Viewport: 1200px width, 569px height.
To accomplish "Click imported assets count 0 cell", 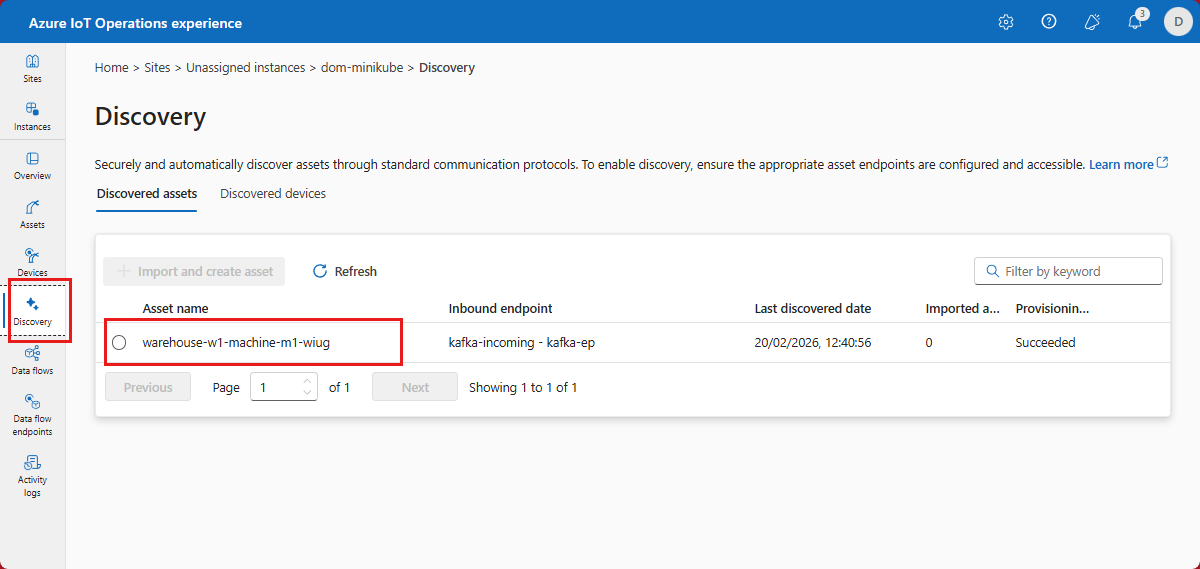I will point(930,342).
